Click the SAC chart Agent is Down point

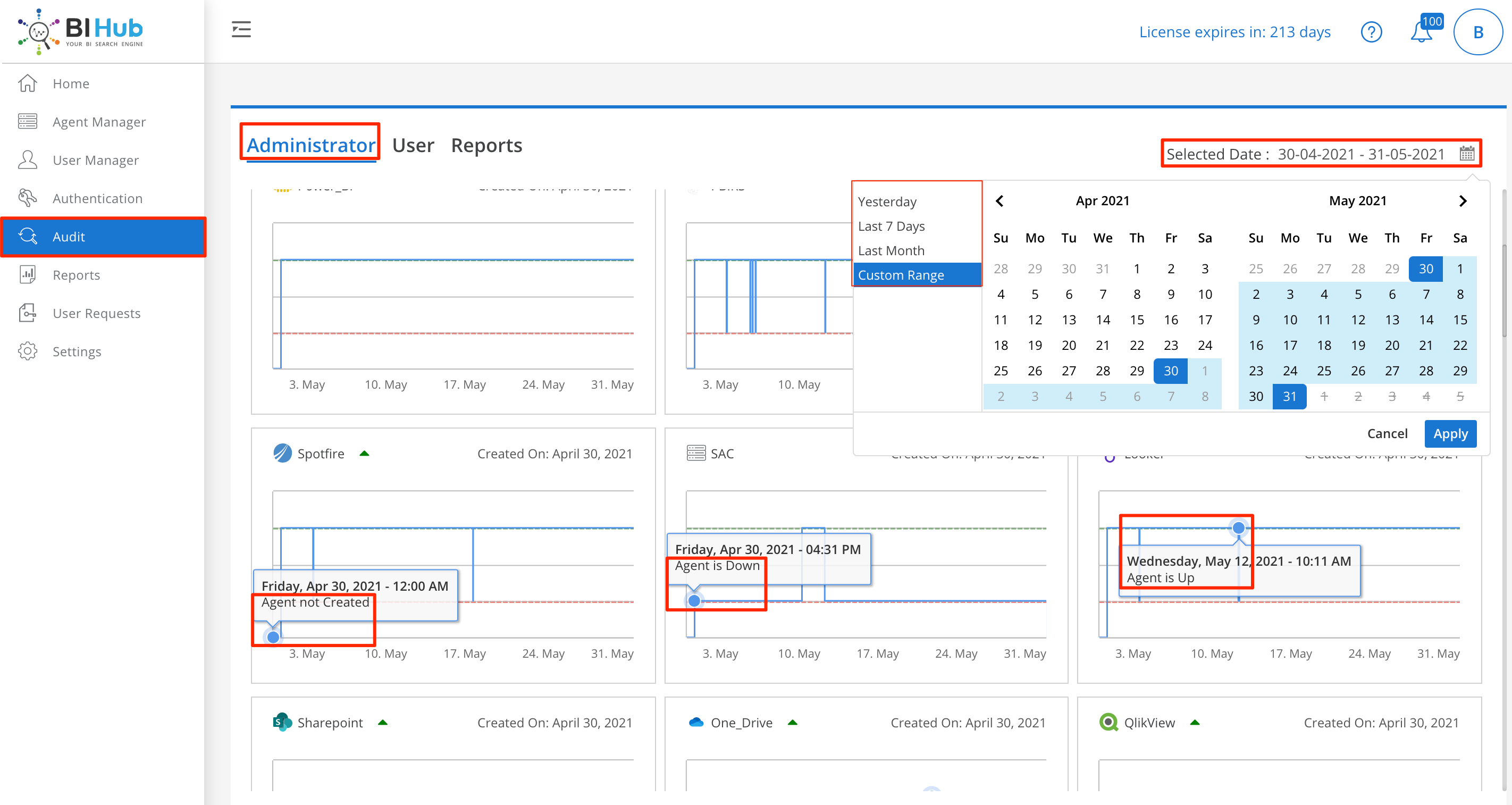(694, 601)
